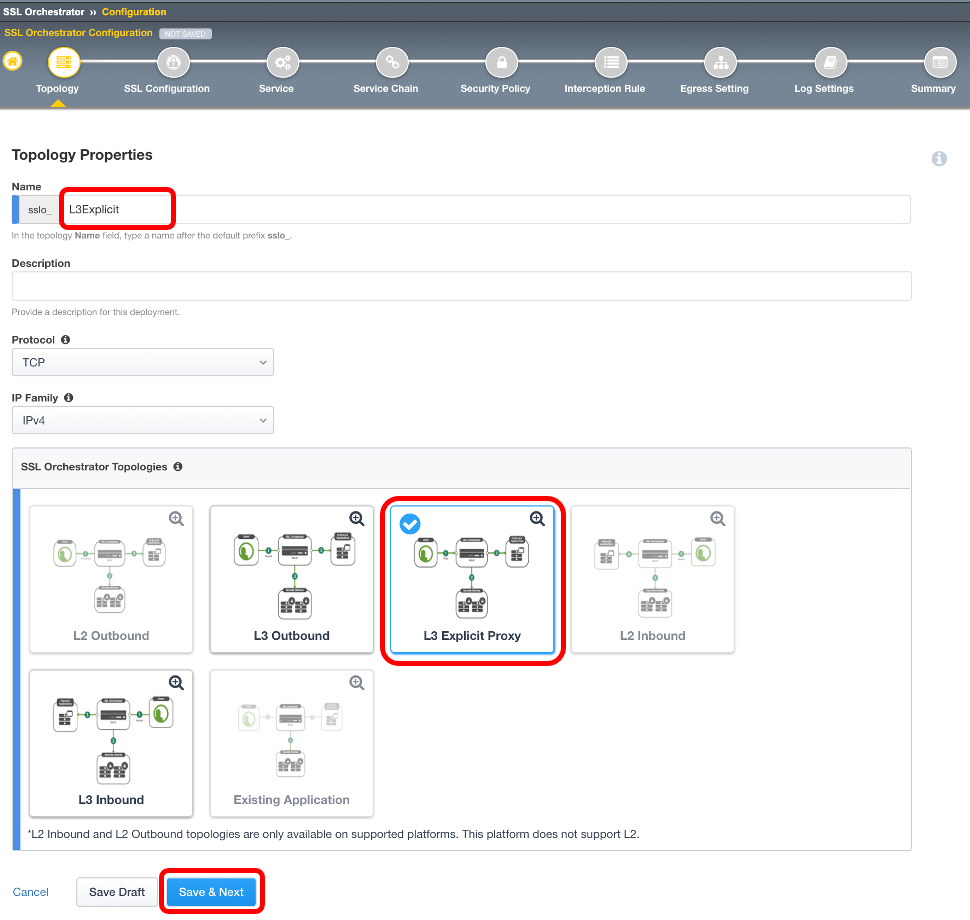Viewport: 970px width, 920px height.
Task: Toggle the L3 Explicit Proxy checkmark
Action: pyautogui.click(x=410, y=524)
